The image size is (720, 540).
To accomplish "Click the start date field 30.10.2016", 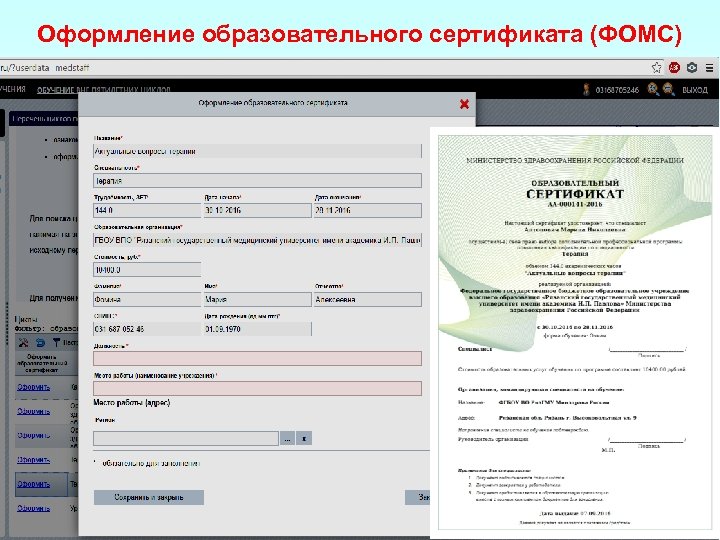I will (257, 210).
